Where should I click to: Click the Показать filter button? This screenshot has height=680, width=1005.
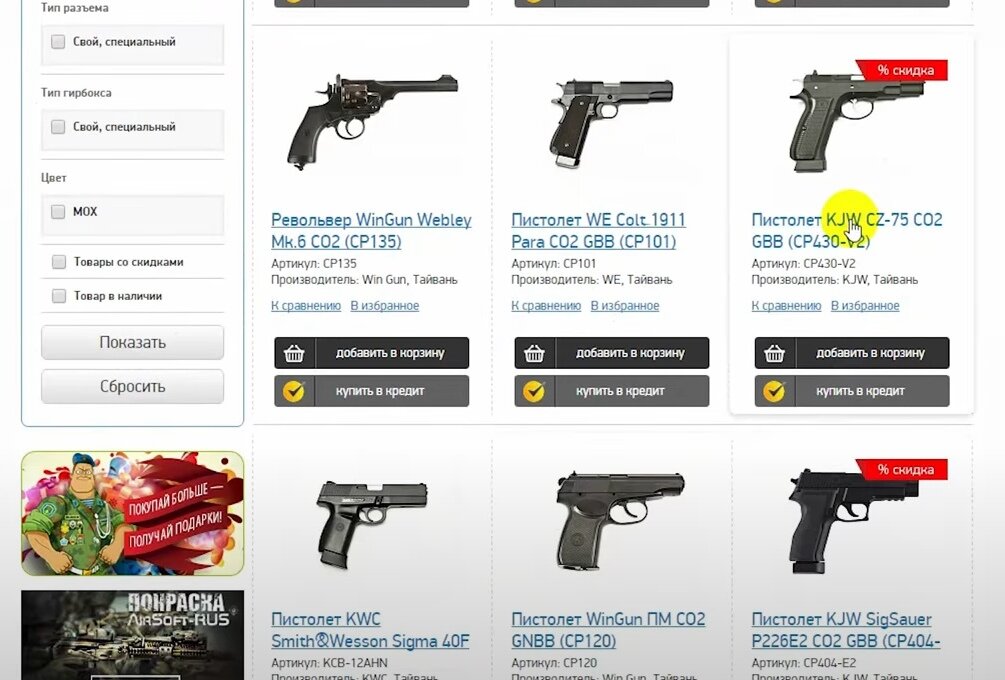click(133, 342)
